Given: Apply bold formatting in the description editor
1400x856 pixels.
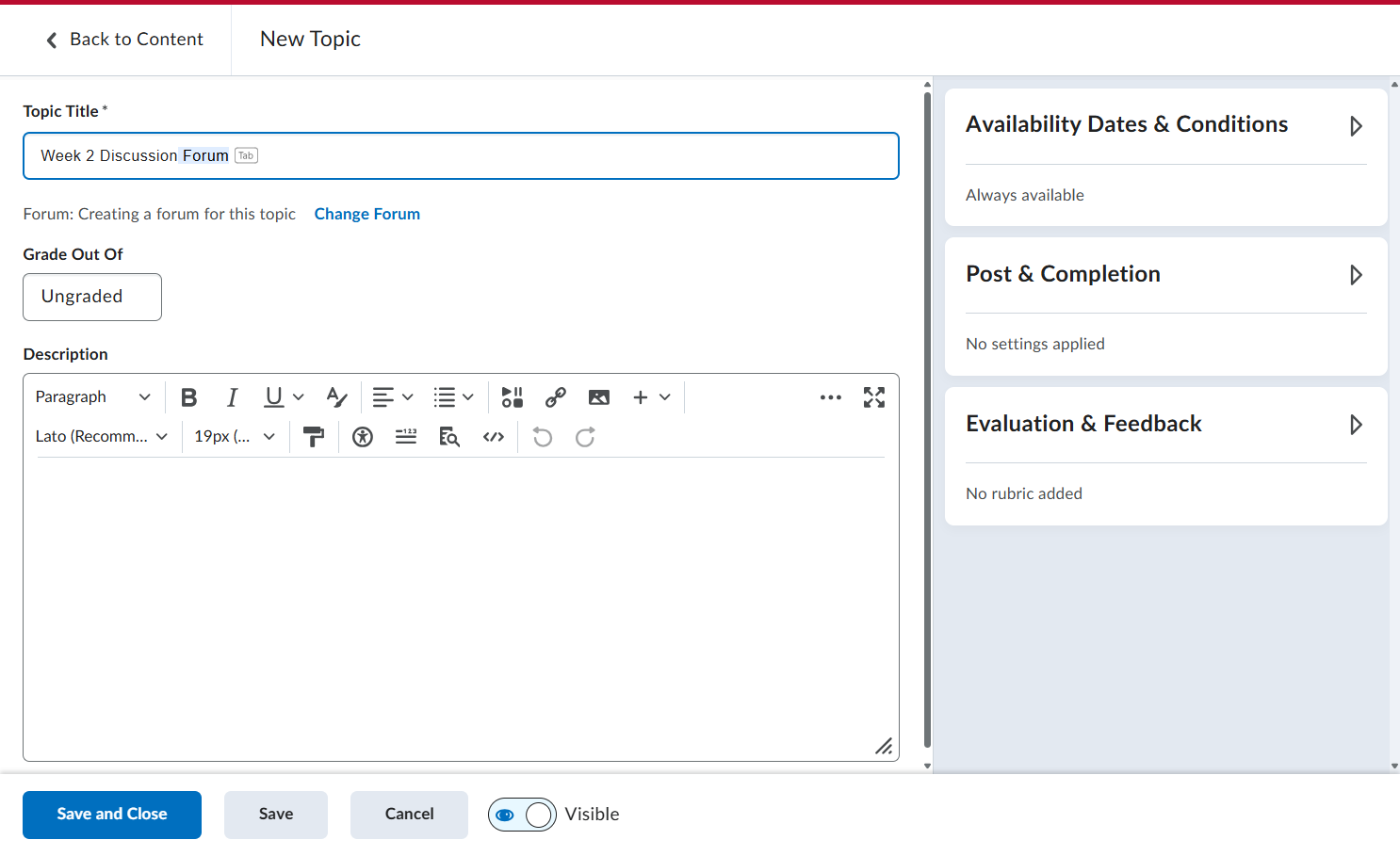Looking at the screenshot, I should (189, 397).
